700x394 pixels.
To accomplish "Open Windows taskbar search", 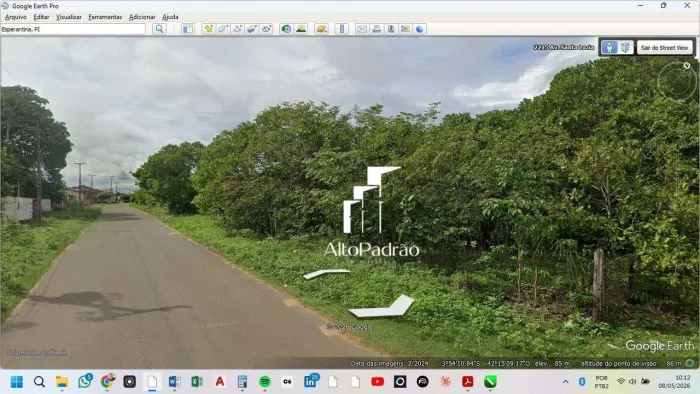I will click(39, 382).
